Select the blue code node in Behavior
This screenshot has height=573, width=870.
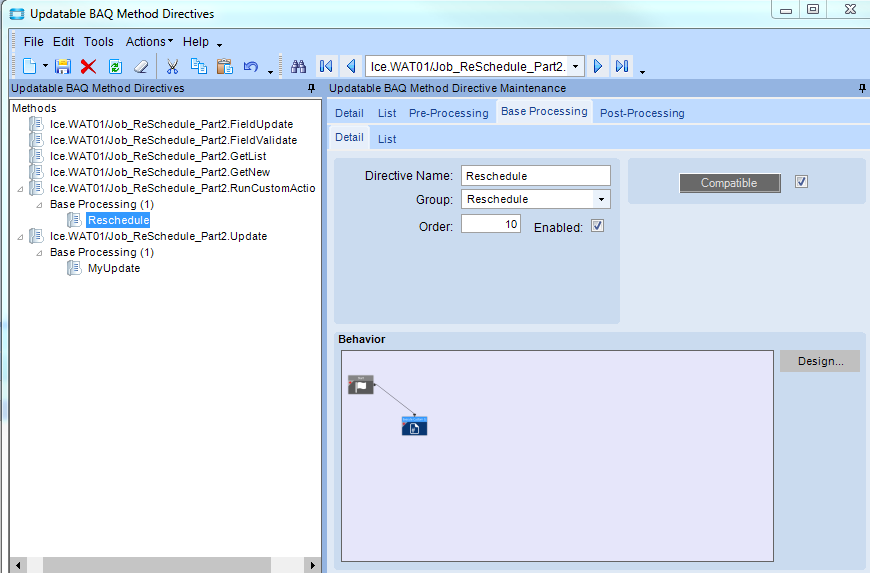tap(414, 426)
